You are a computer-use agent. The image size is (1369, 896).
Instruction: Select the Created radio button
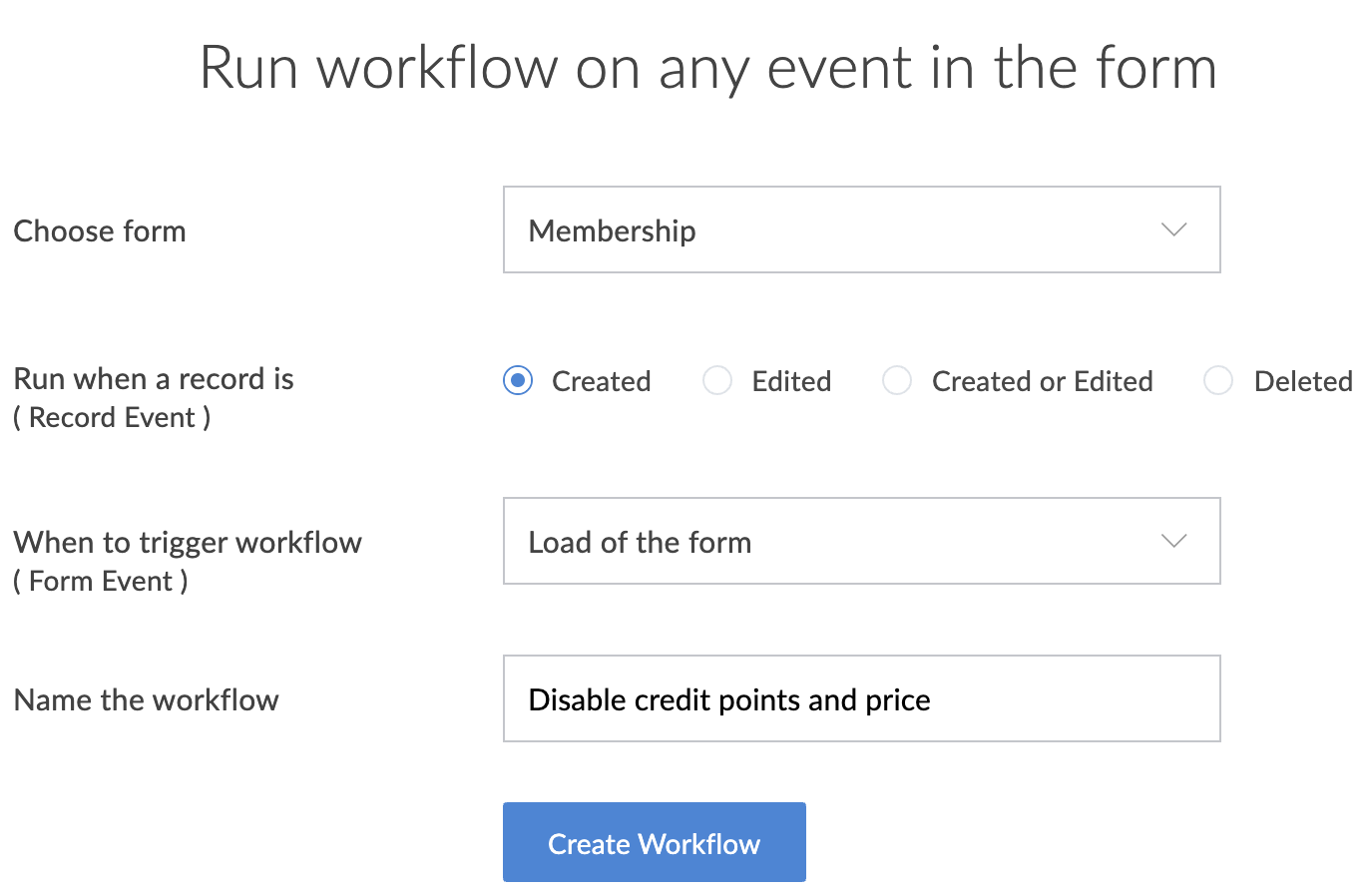[518, 381]
